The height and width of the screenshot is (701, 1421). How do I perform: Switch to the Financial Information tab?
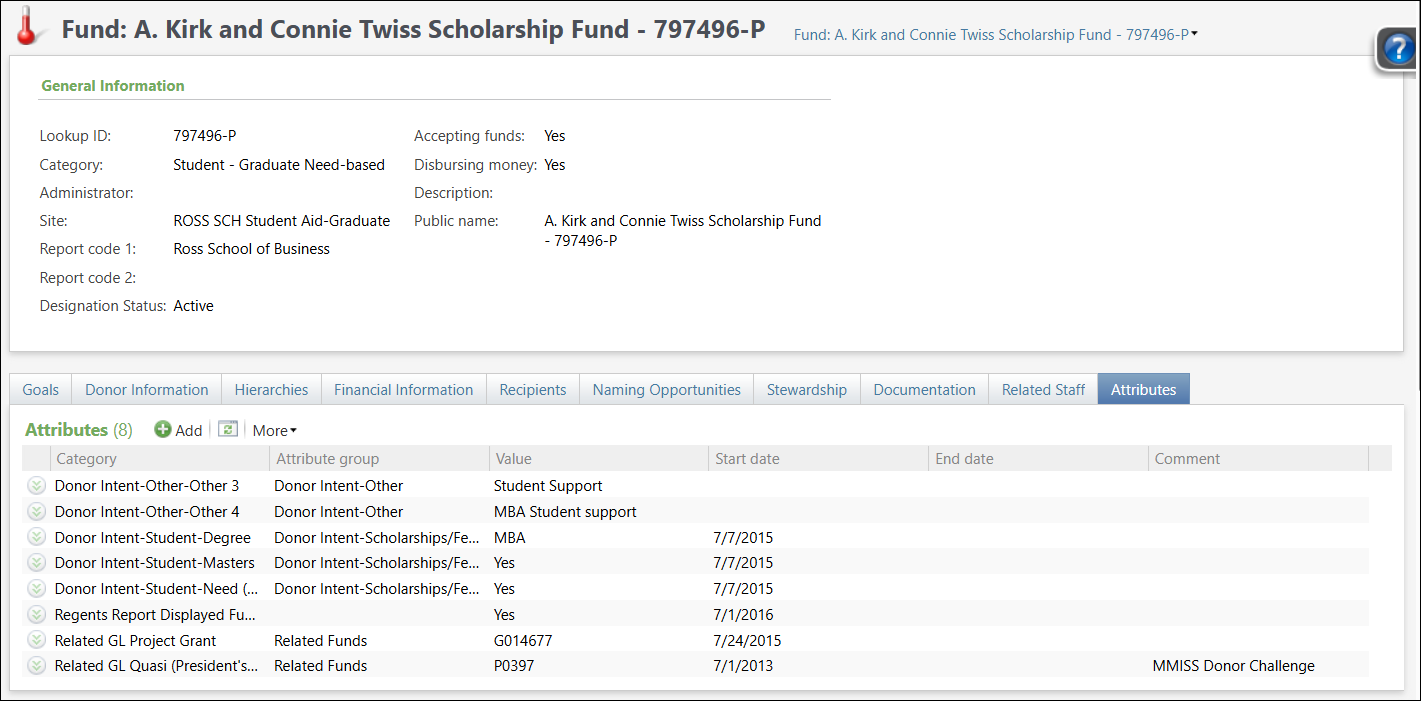(403, 389)
